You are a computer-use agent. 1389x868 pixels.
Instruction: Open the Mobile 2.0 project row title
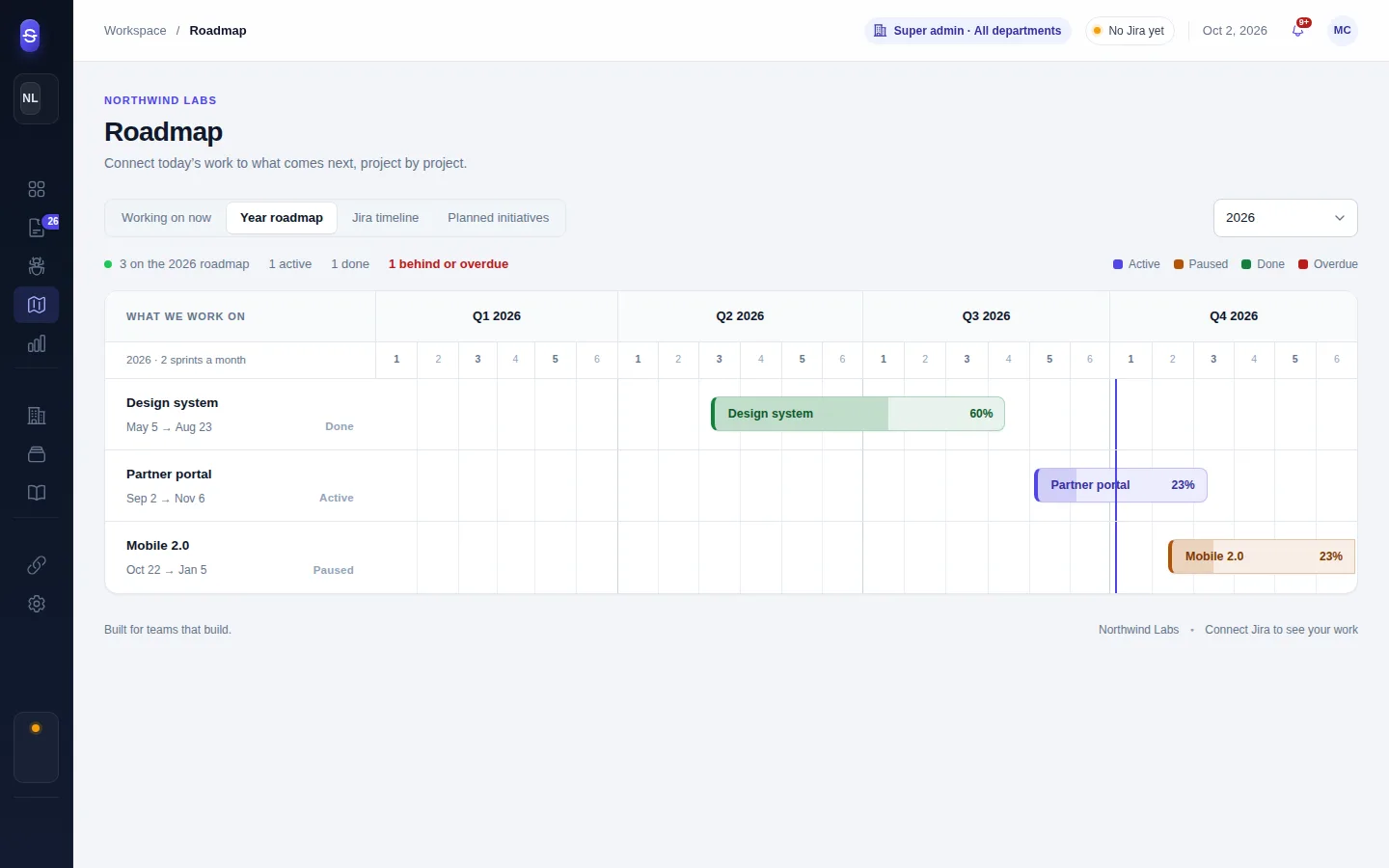157,546
